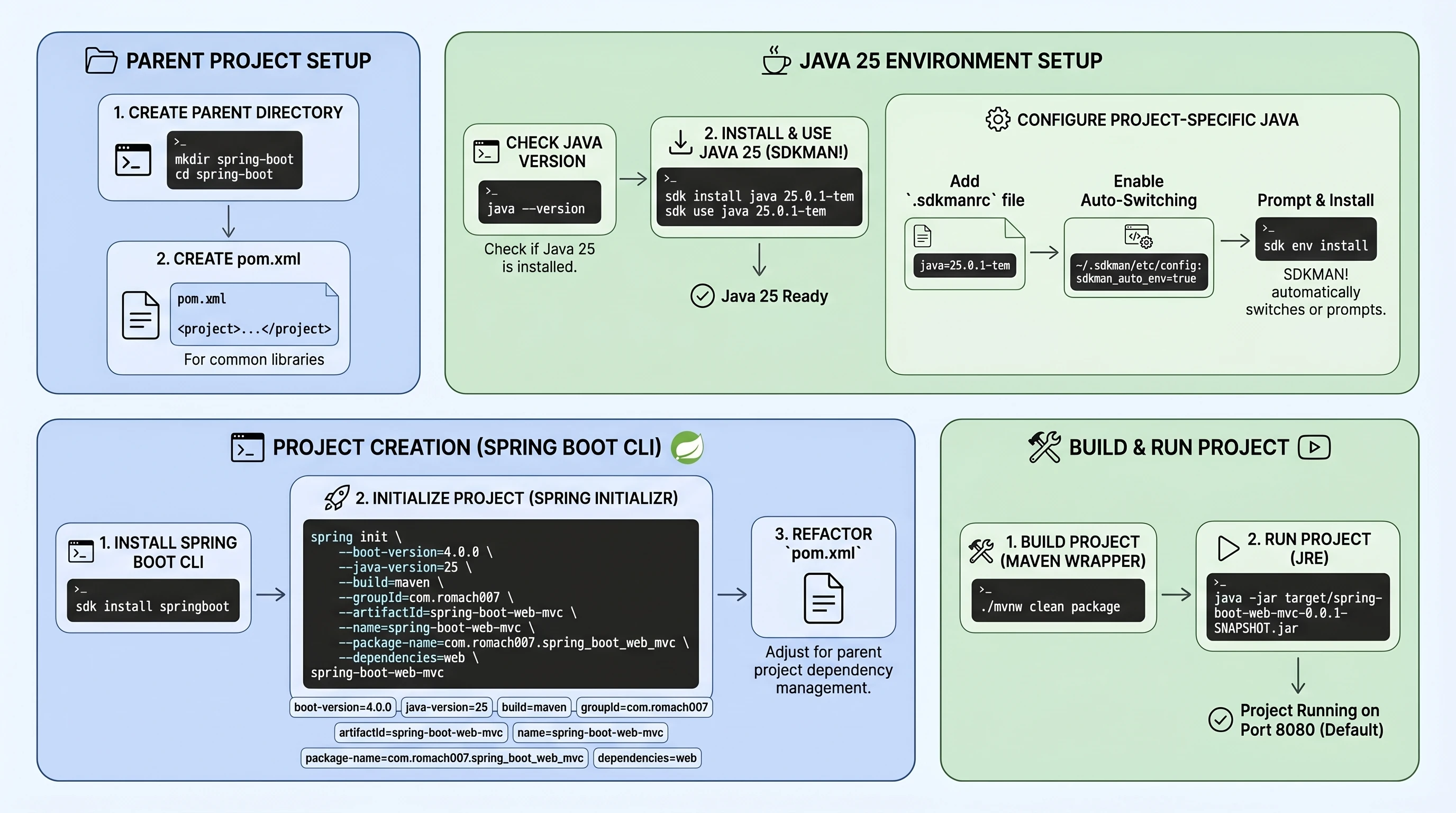This screenshot has width=1456, height=813.
Task: Click 'Project Running on Port 8080 (Default)' text
Action: tap(1312, 720)
